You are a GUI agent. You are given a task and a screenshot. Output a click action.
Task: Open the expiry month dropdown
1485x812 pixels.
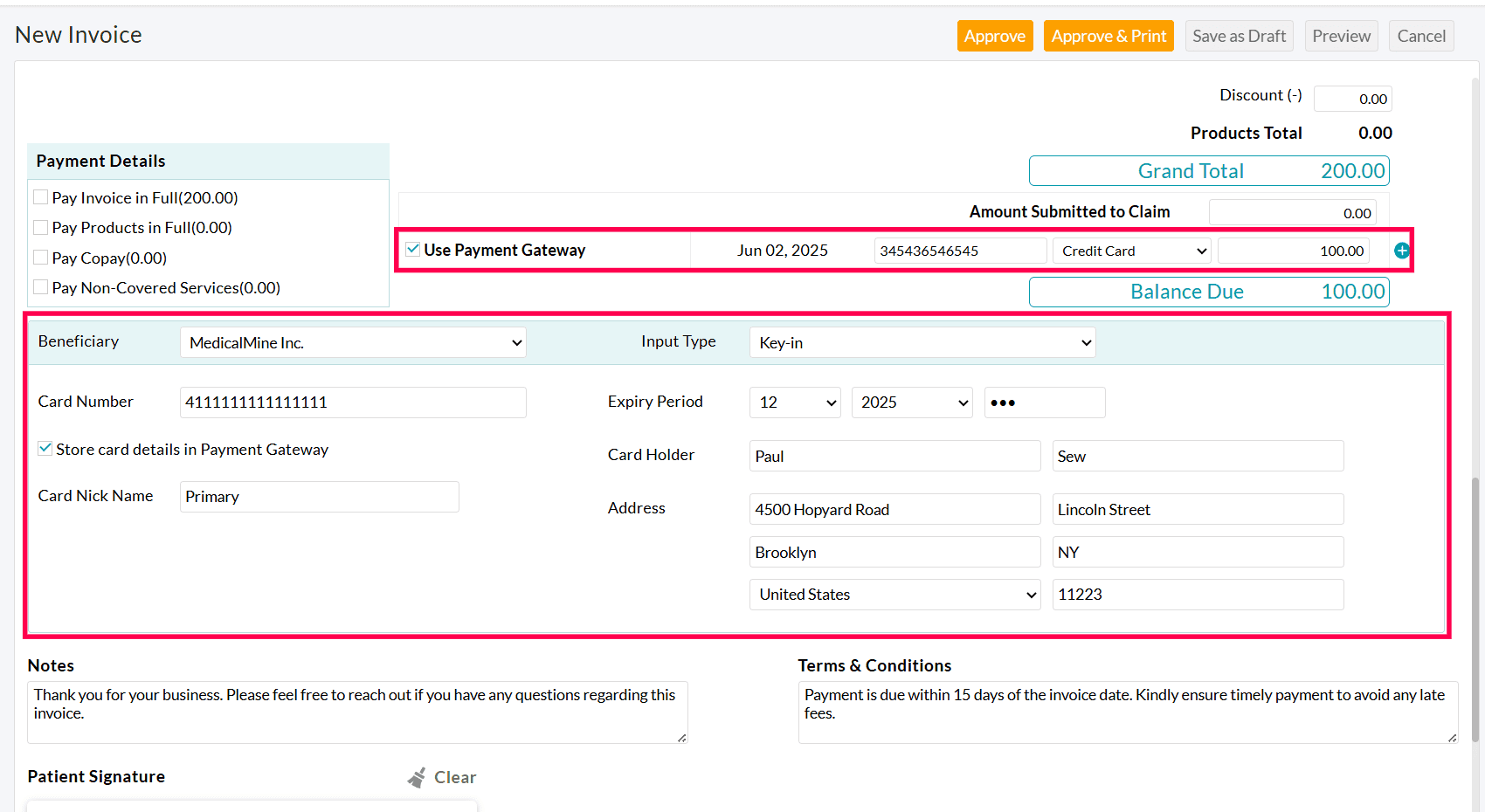coord(794,403)
